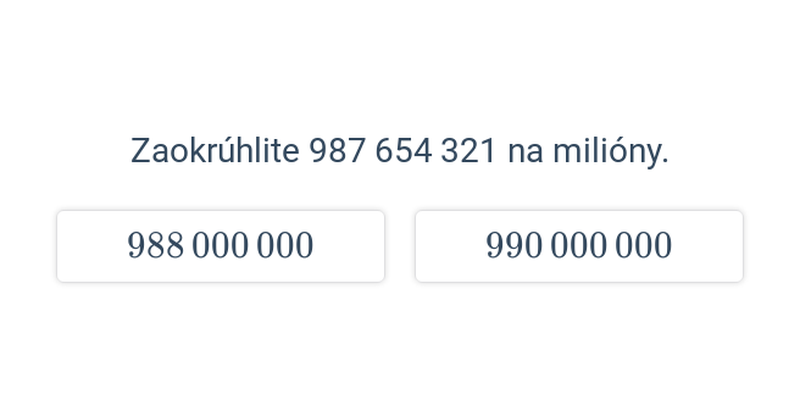Click the "987" group in the question

337,152
